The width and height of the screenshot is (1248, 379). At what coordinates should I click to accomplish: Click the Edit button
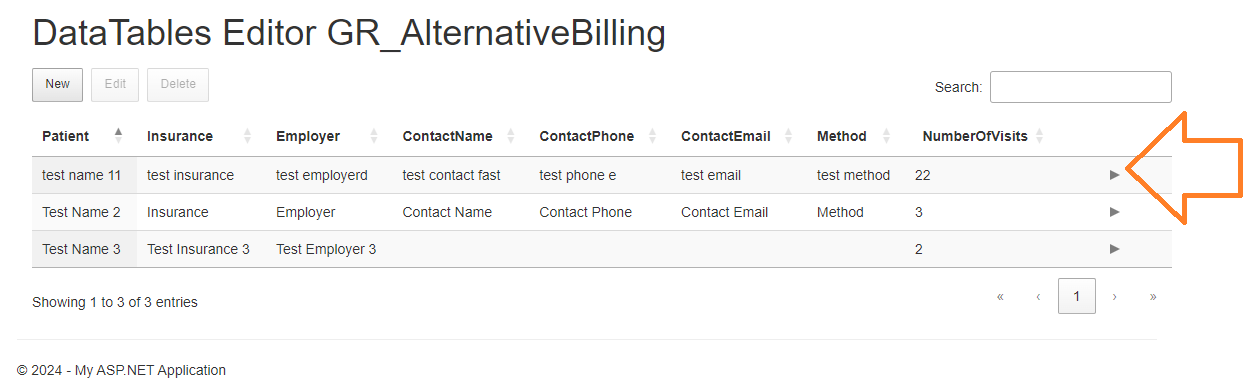(115, 84)
